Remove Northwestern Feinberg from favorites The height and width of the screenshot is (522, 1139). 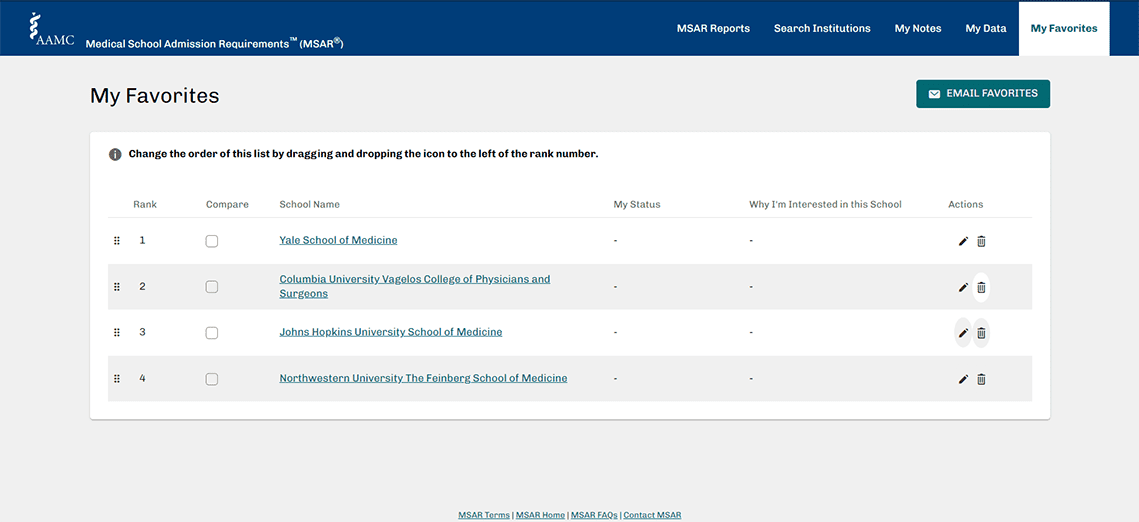pos(981,379)
